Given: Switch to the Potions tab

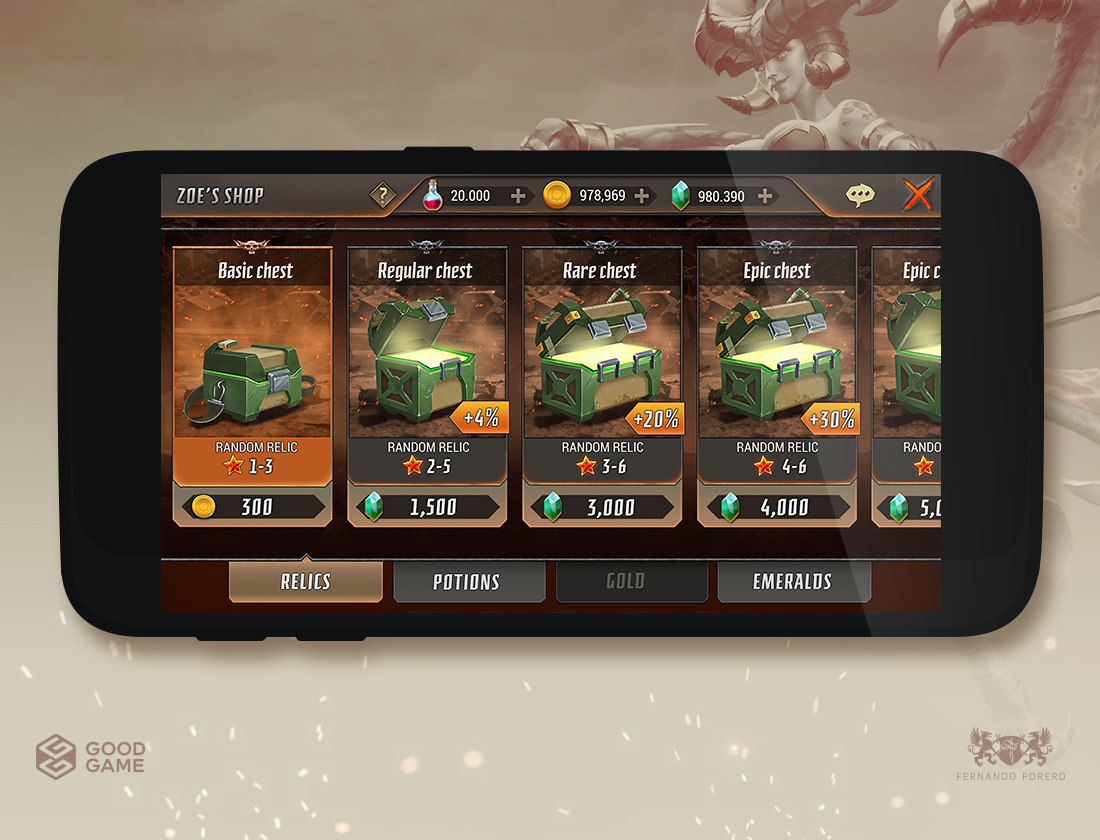Looking at the screenshot, I should (x=469, y=582).
